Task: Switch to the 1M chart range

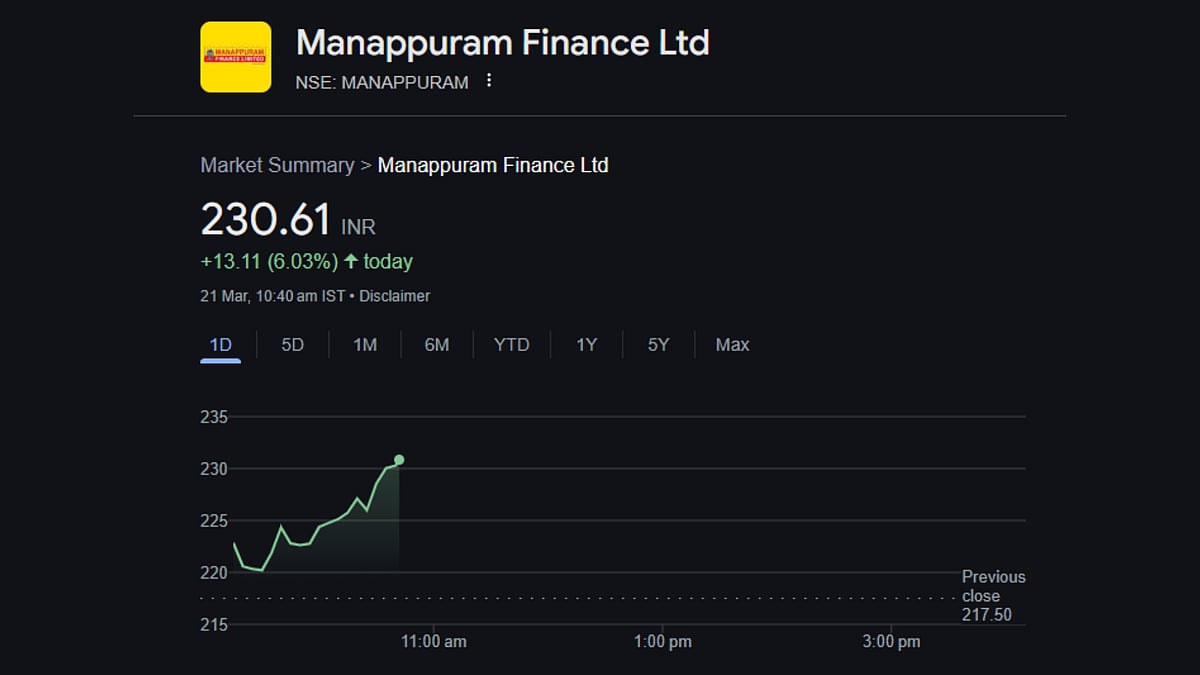Action: (365, 345)
